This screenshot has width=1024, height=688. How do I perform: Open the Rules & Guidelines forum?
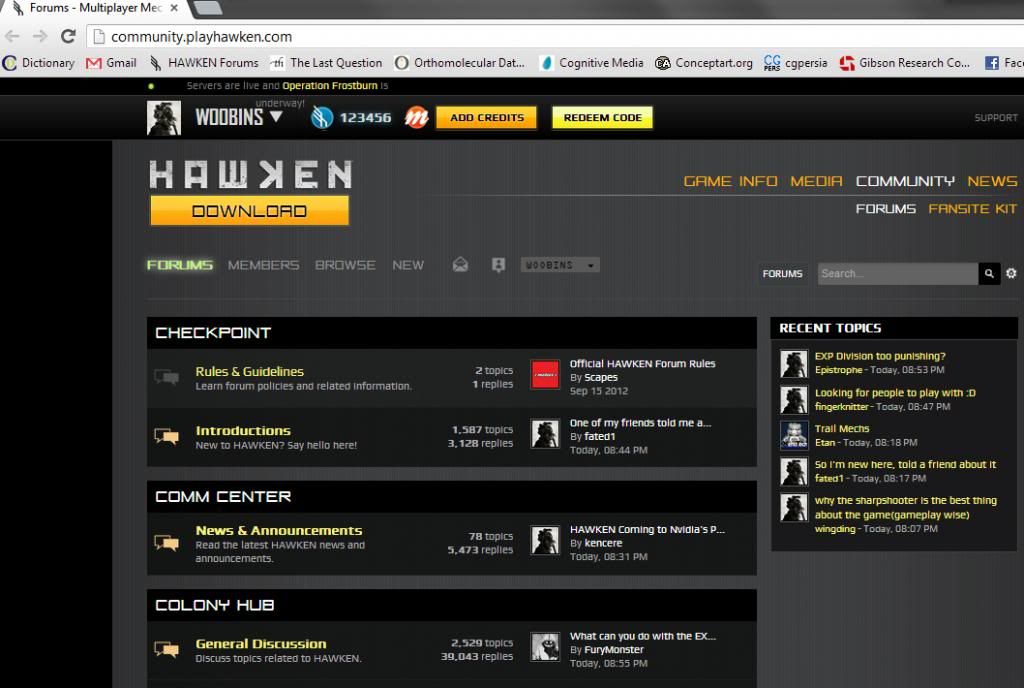click(x=249, y=371)
